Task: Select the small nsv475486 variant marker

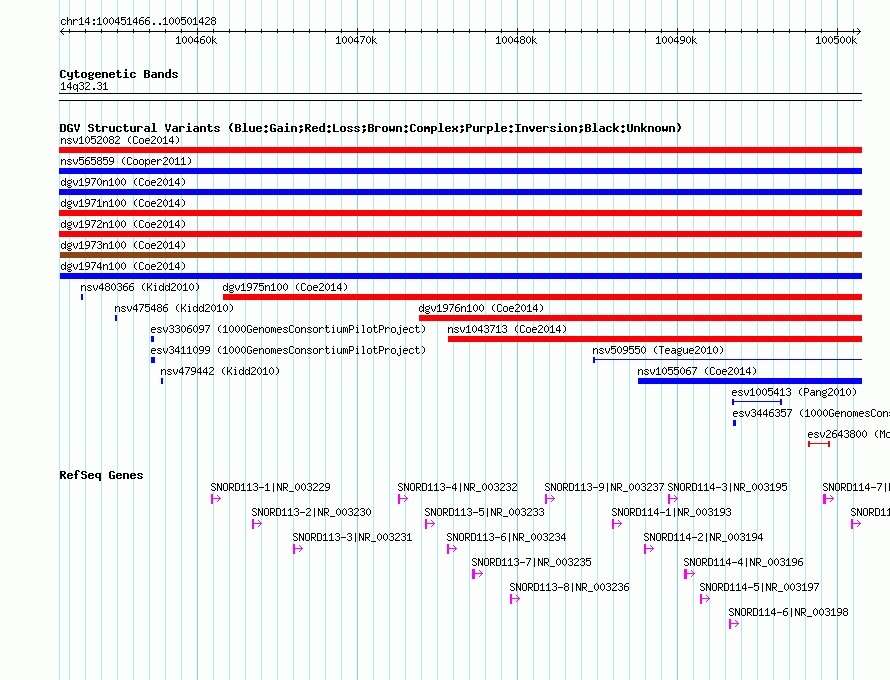Action: pos(116,318)
